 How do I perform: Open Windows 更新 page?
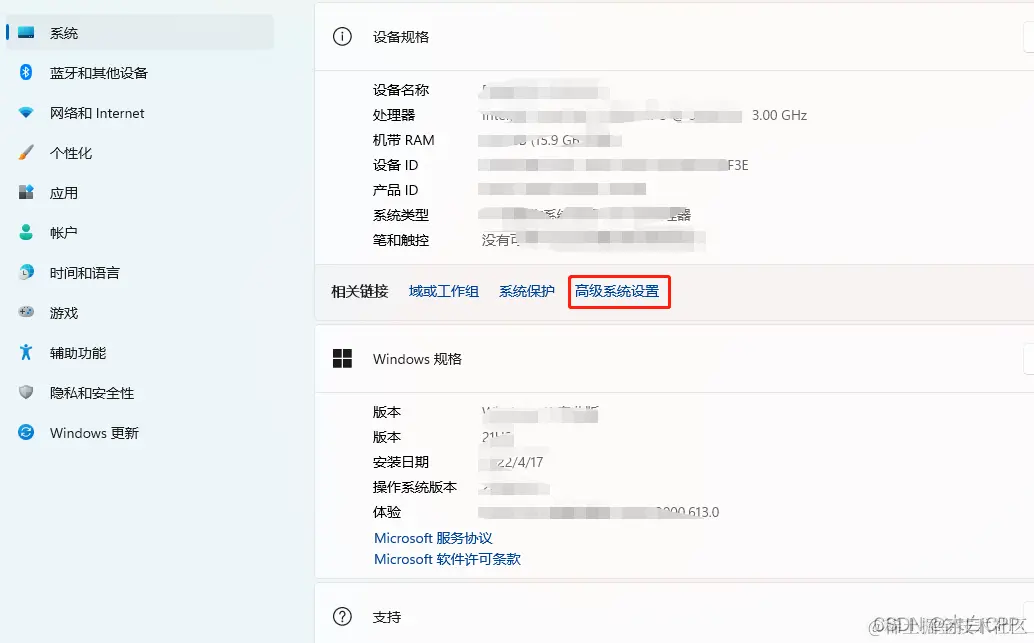tap(140, 433)
